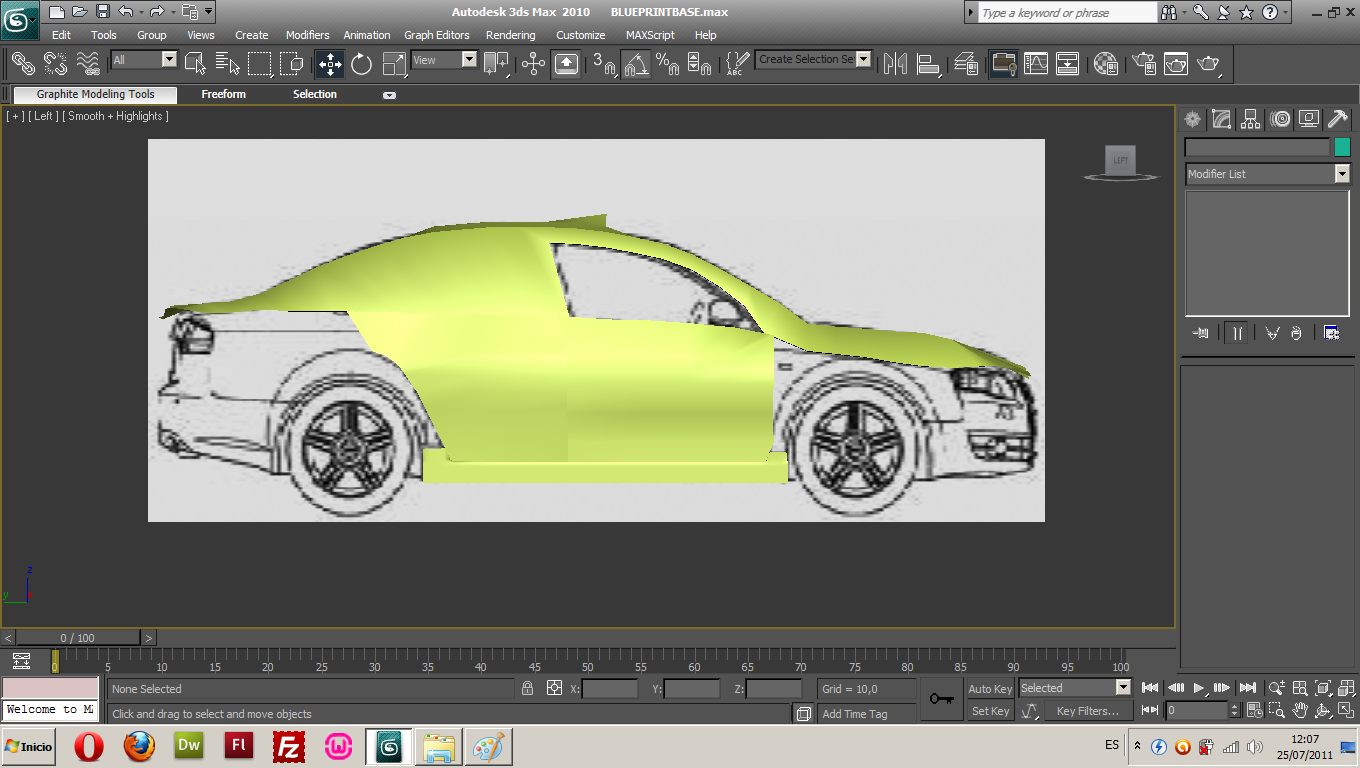Open the Hierarchy command panel tab
The height and width of the screenshot is (768, 1360).
1251,120
